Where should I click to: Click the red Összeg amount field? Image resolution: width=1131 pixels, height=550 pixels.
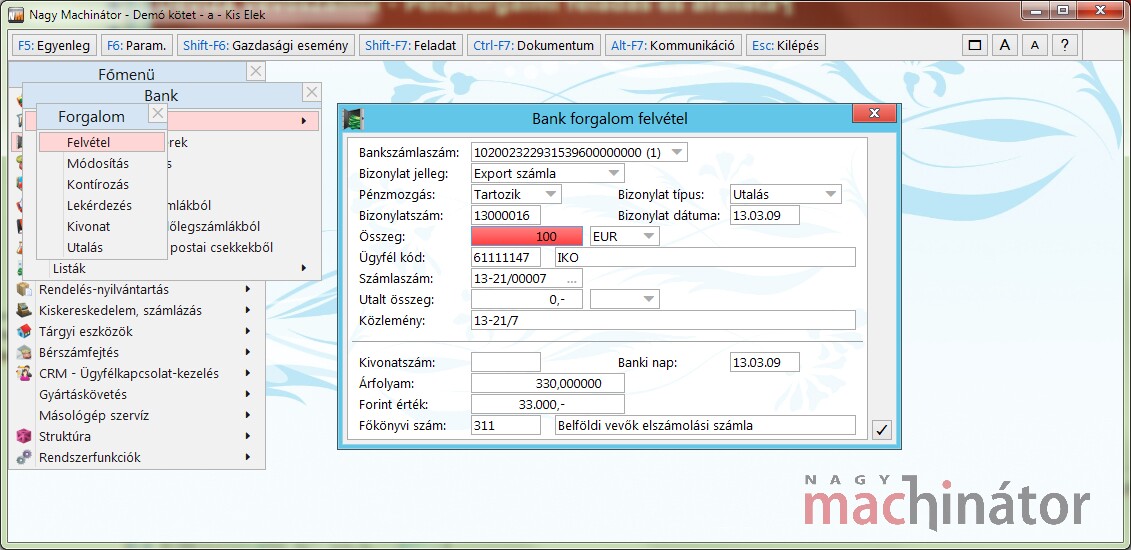[527, 236]
